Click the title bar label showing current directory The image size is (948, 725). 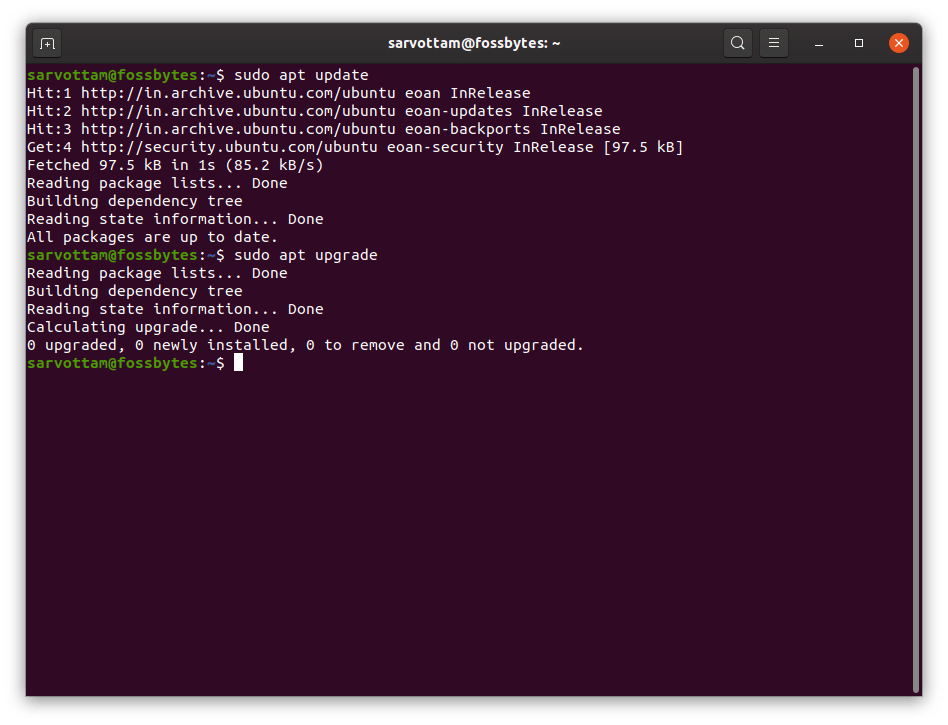[x=473, y=43]
